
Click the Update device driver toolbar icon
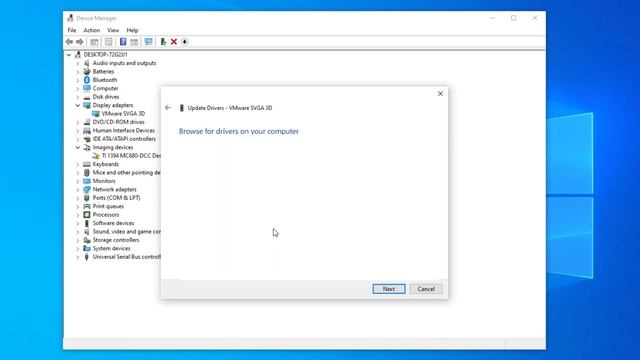163,42
